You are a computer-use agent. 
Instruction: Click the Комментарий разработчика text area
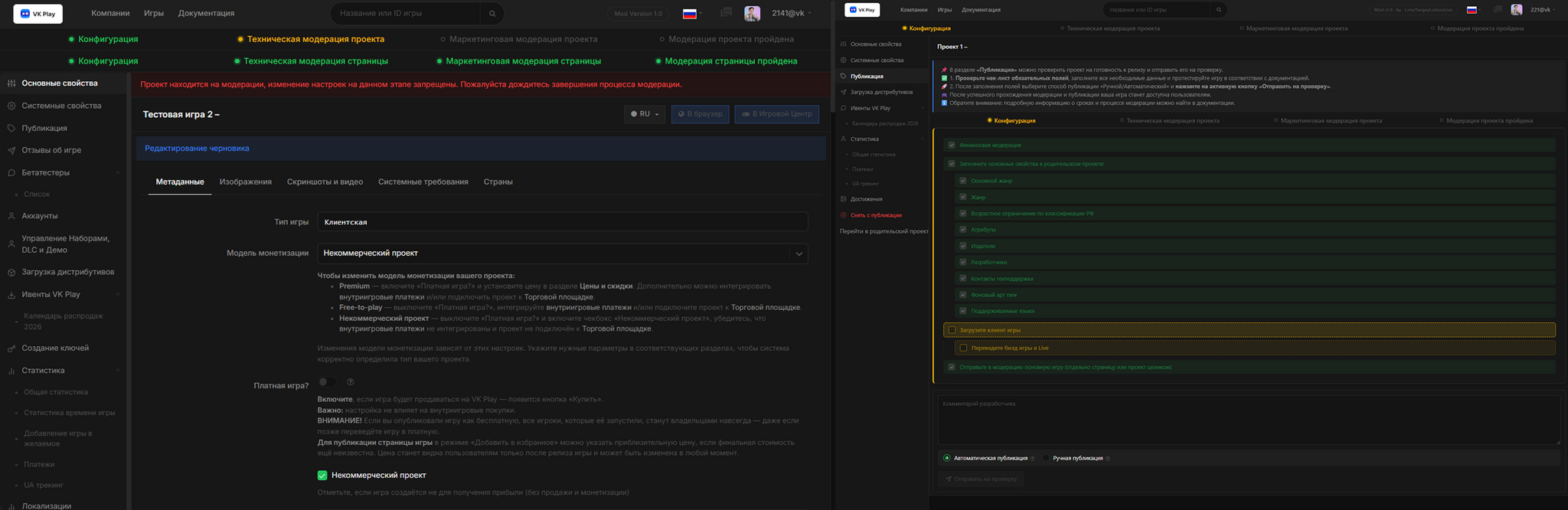(1248, 420)
